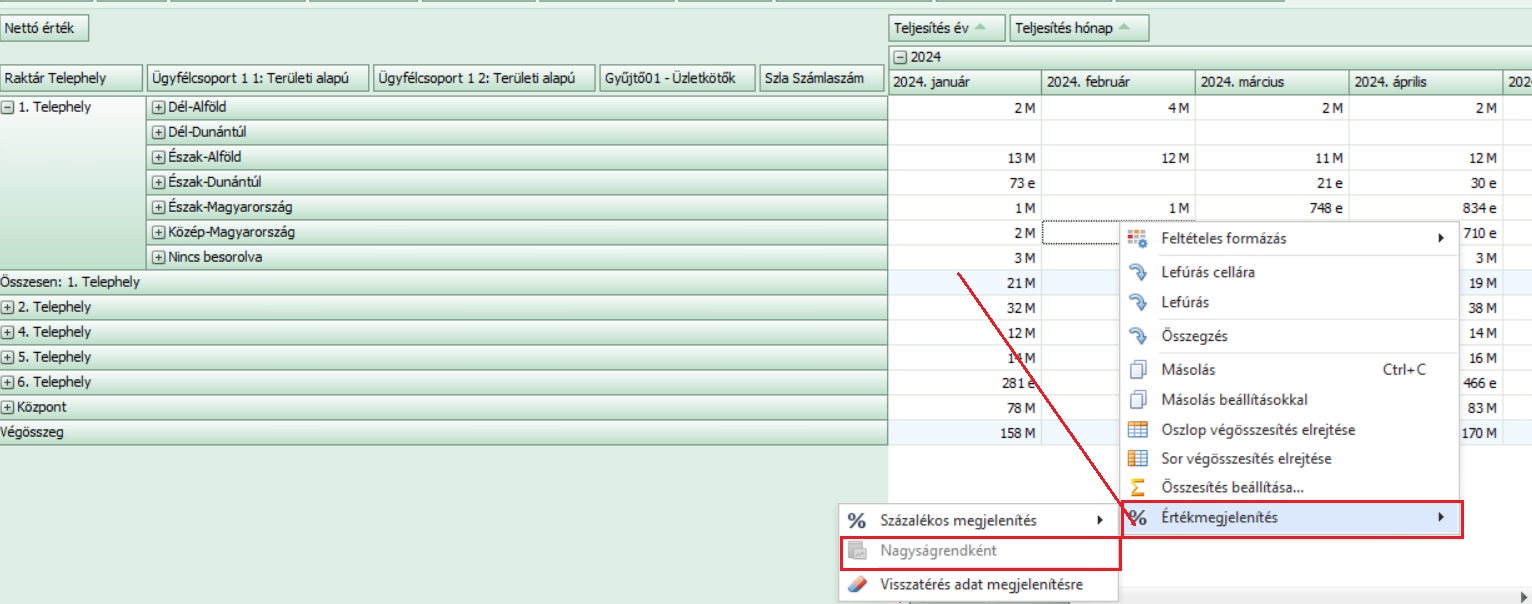Expand the 4. Telephely row group

click(8, 333)
